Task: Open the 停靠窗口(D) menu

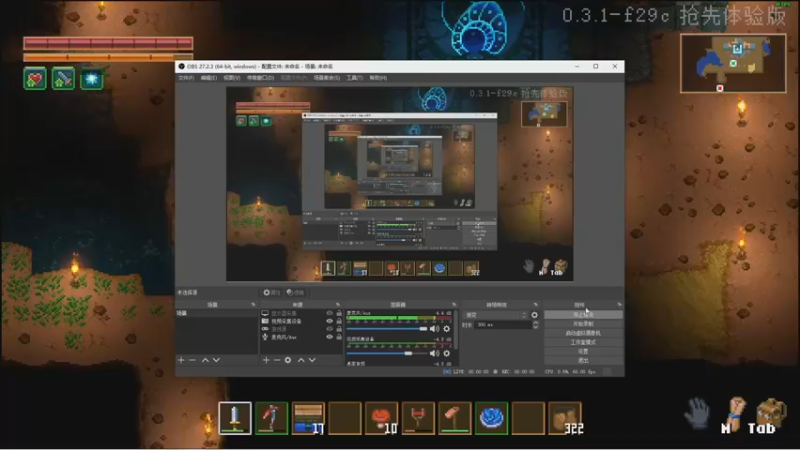Action: click(x=260, y=78)
